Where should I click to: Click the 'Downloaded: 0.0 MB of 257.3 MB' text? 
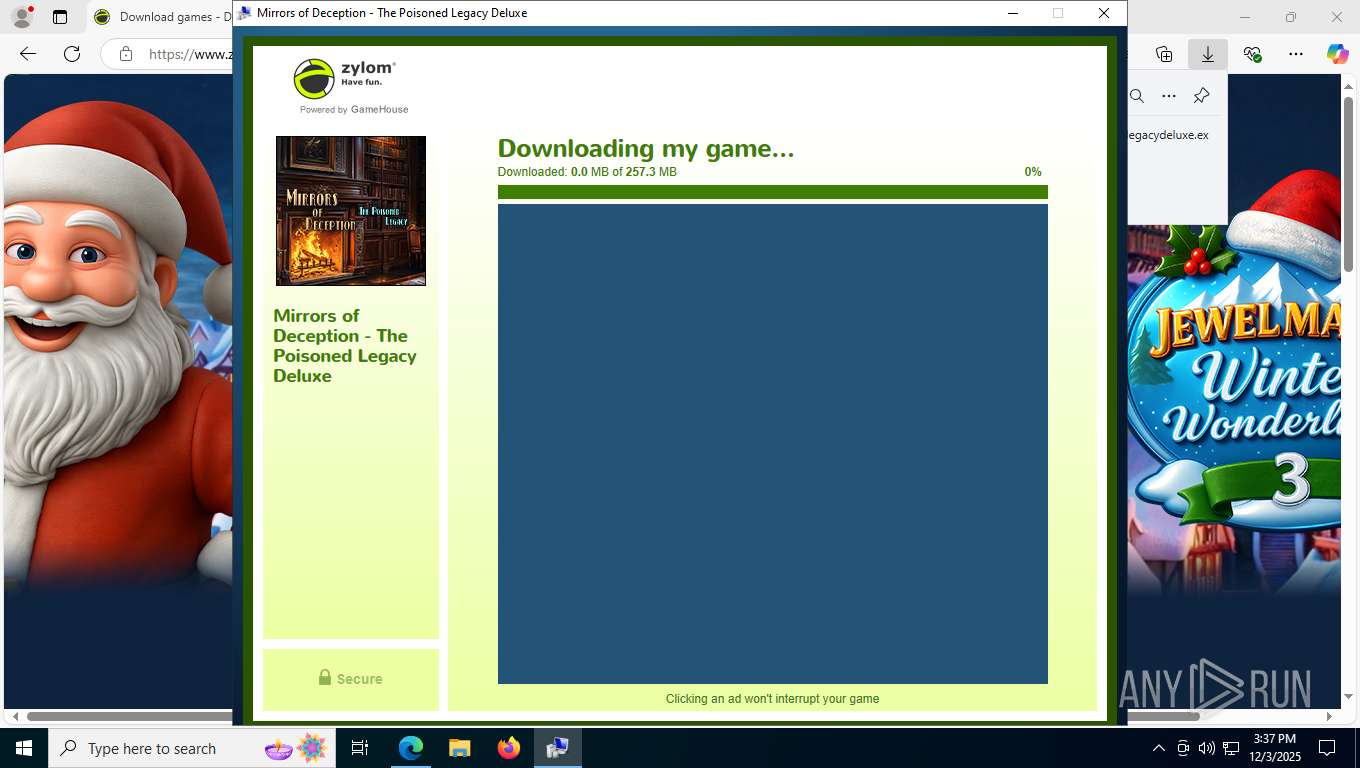(587, 172)
